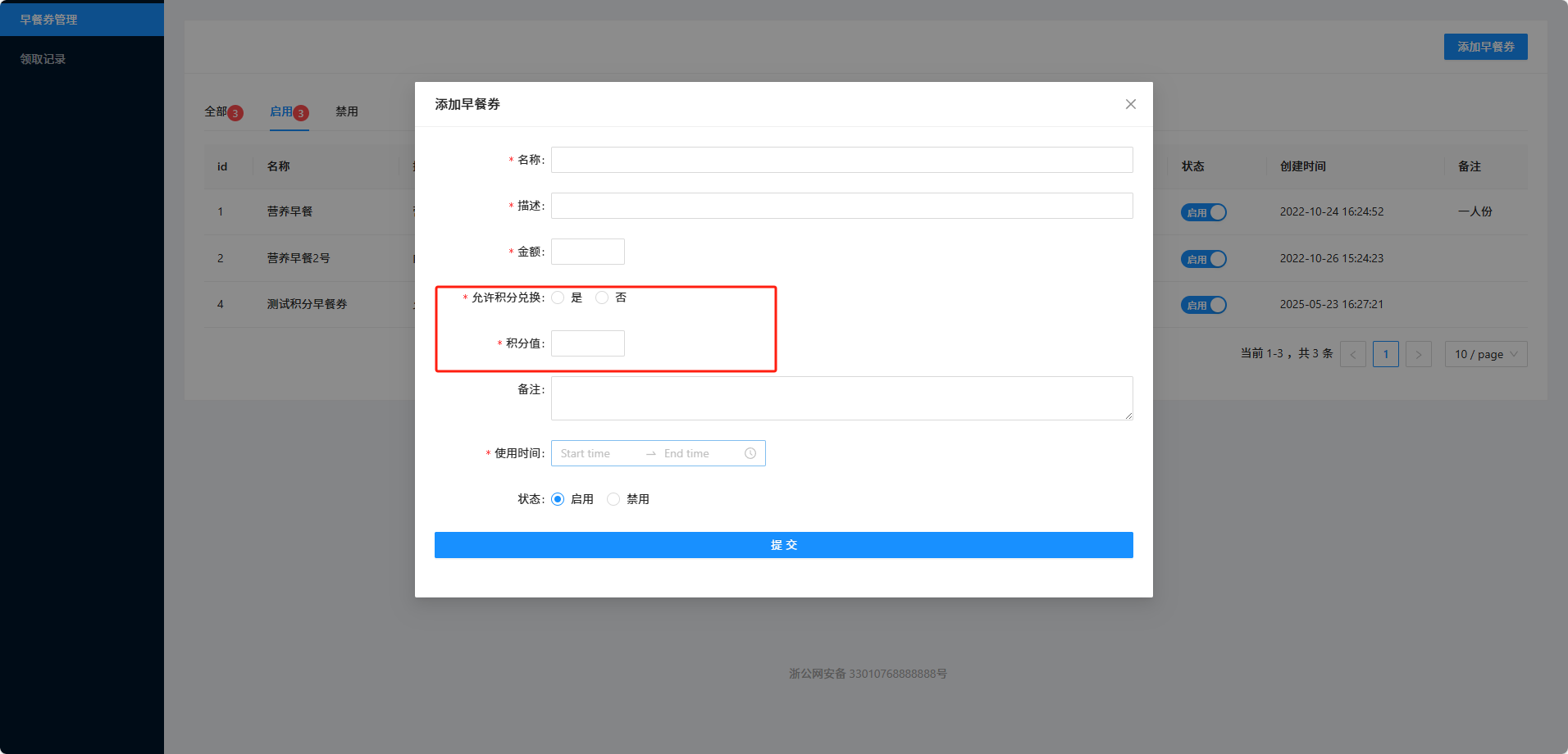
Task: Select 启用 status radio button
Action: click(558, 499)
